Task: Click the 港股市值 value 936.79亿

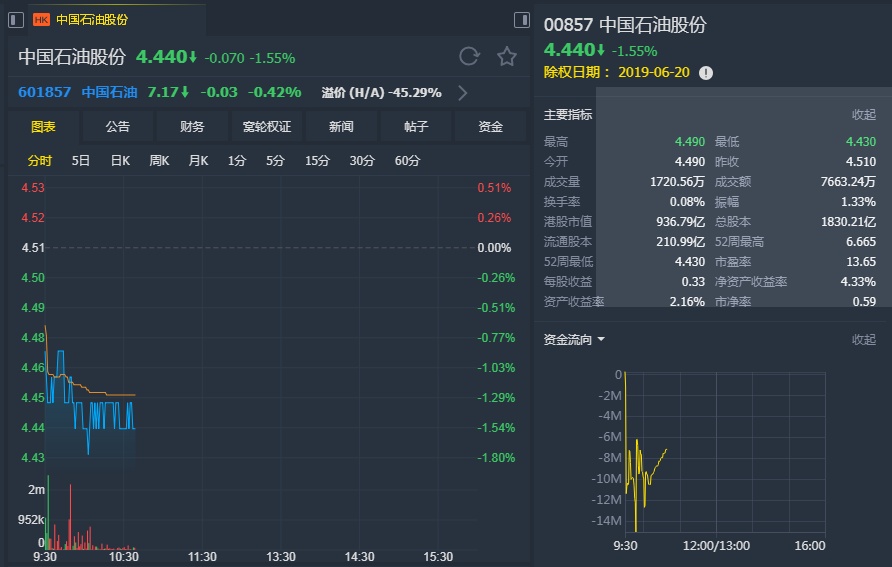Action: (x=680, y=221)
